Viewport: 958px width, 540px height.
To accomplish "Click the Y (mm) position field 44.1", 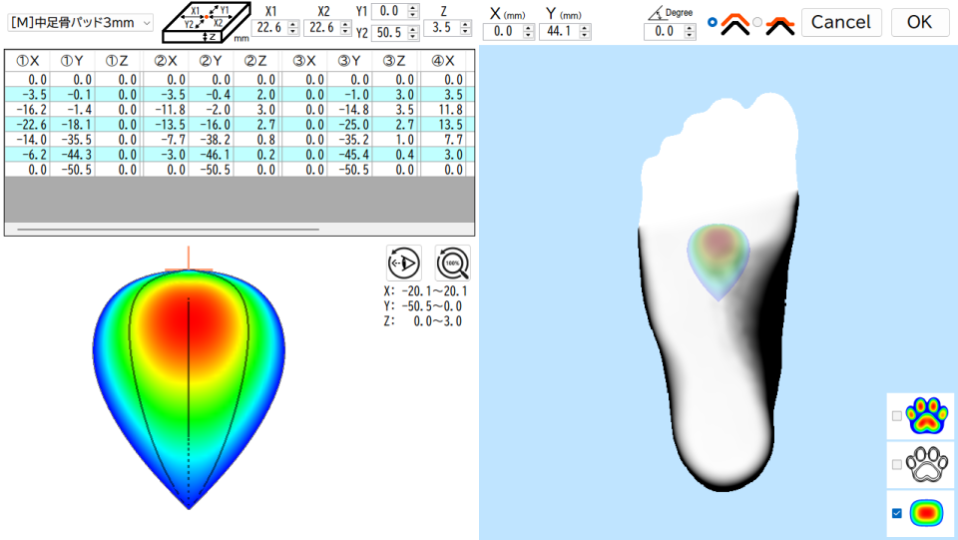I will (x=559, y=31).
